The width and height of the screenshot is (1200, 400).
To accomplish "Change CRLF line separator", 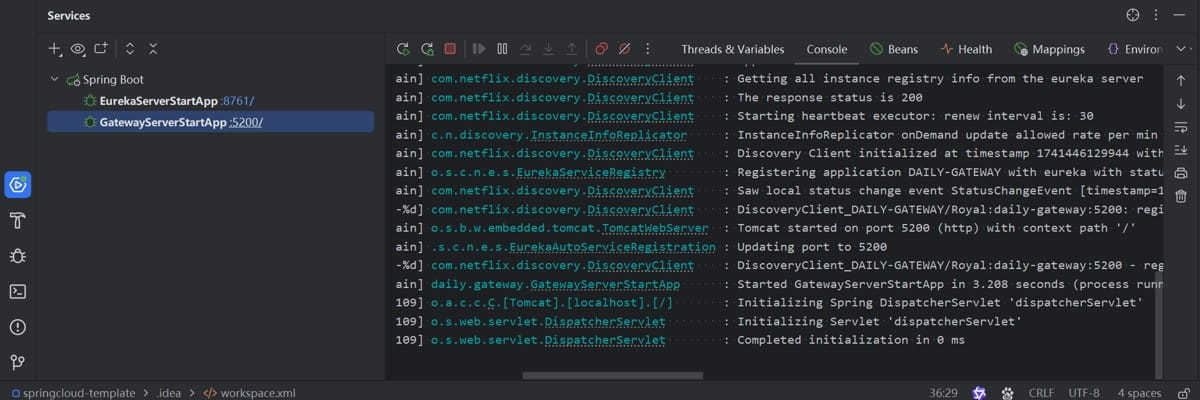I will click(x=1041, y=393).
